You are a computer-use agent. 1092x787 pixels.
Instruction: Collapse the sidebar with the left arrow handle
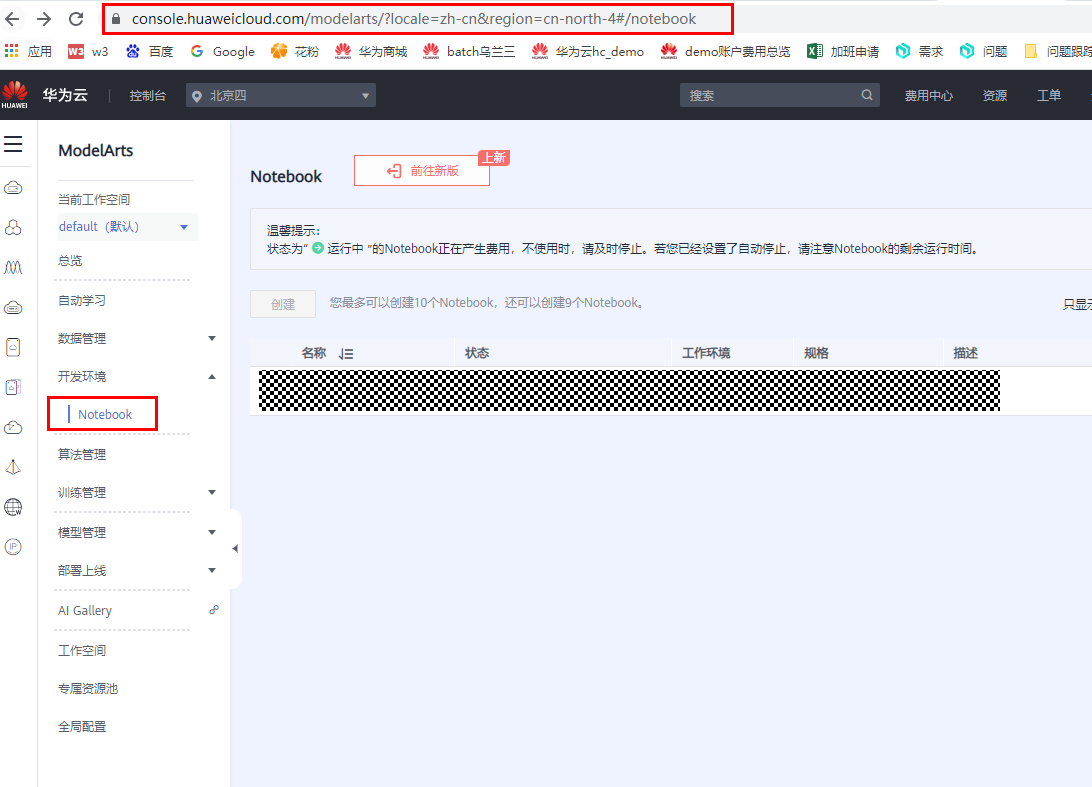(235, 548)
